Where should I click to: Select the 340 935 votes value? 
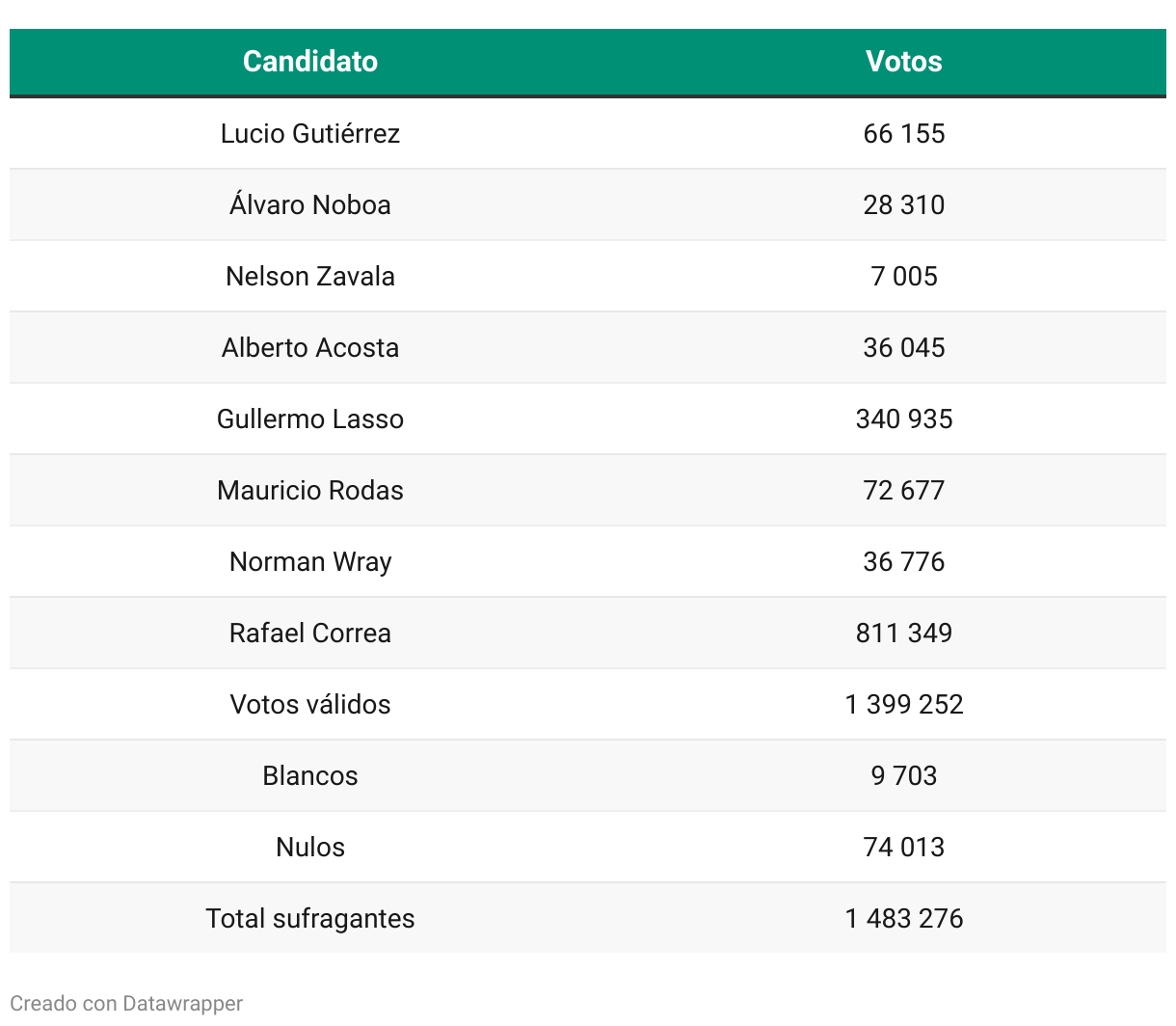click(903, 418)
